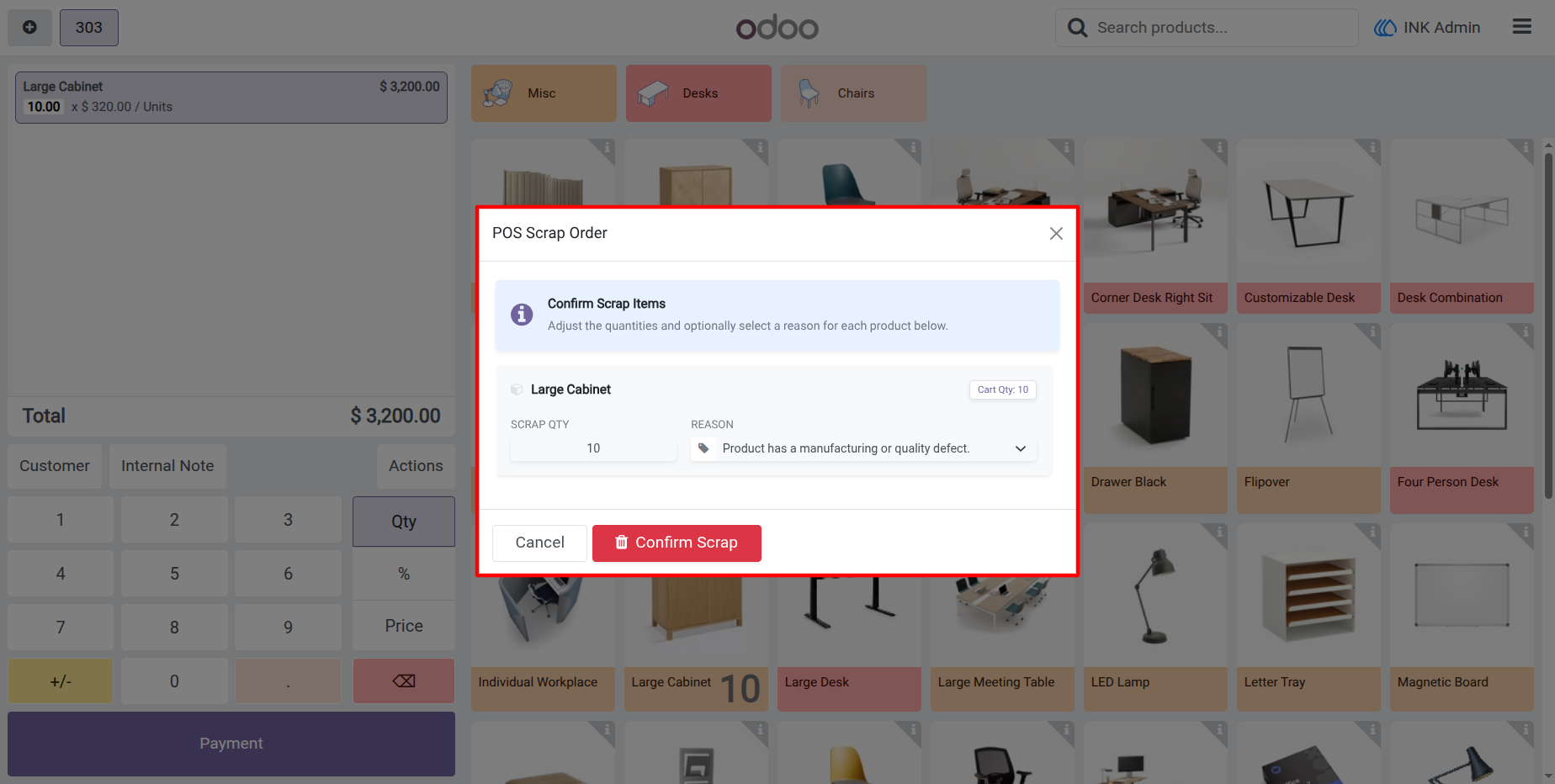This screenshot has height=784, width=1555.
Task: Click the Confirm Scrap button
Action: (677, 543)
